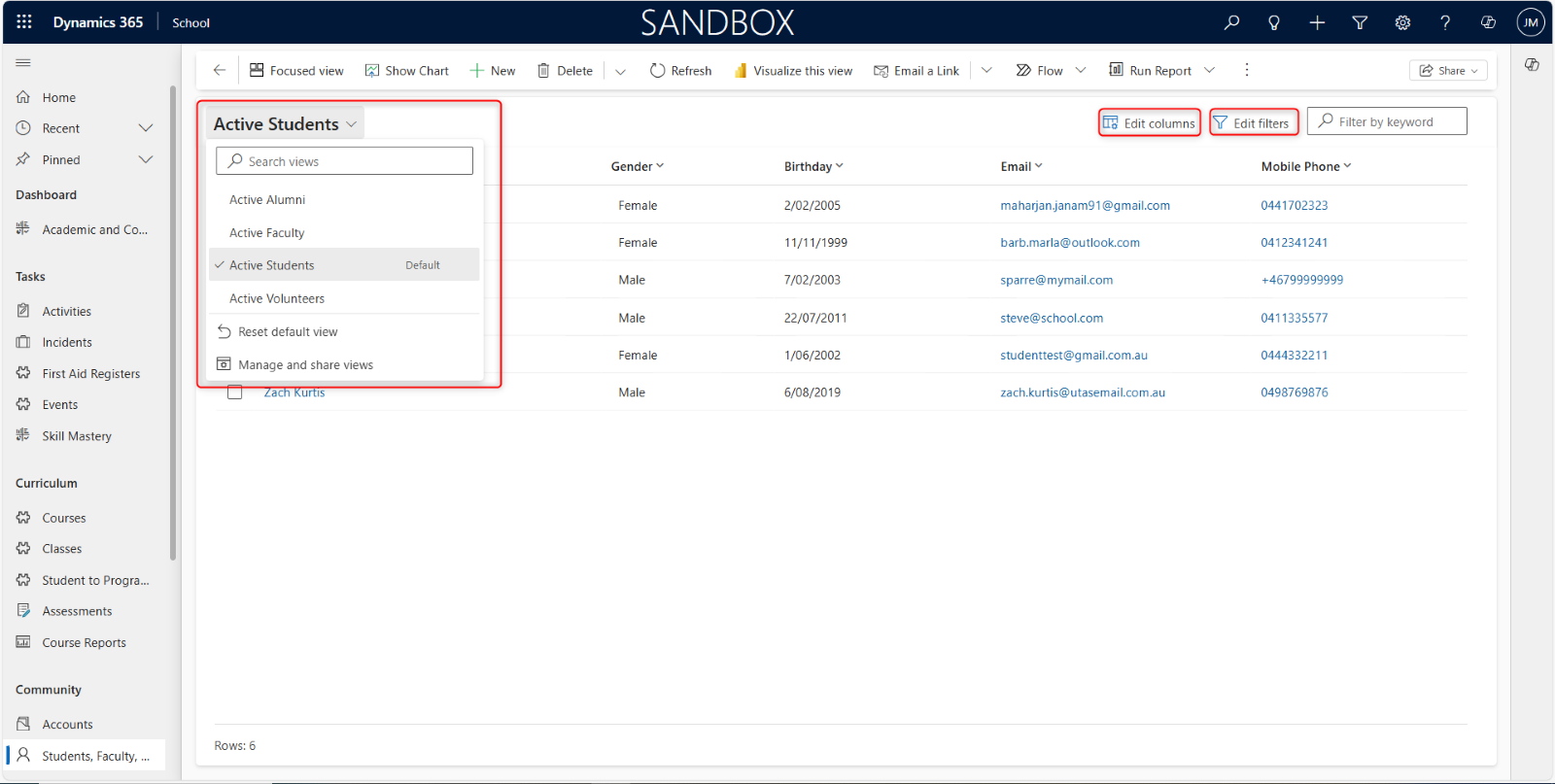This screenshot has width=1555, height=784.
Task: Open the Dynamics 365 app launcher waffle
Action: [24, 21]
